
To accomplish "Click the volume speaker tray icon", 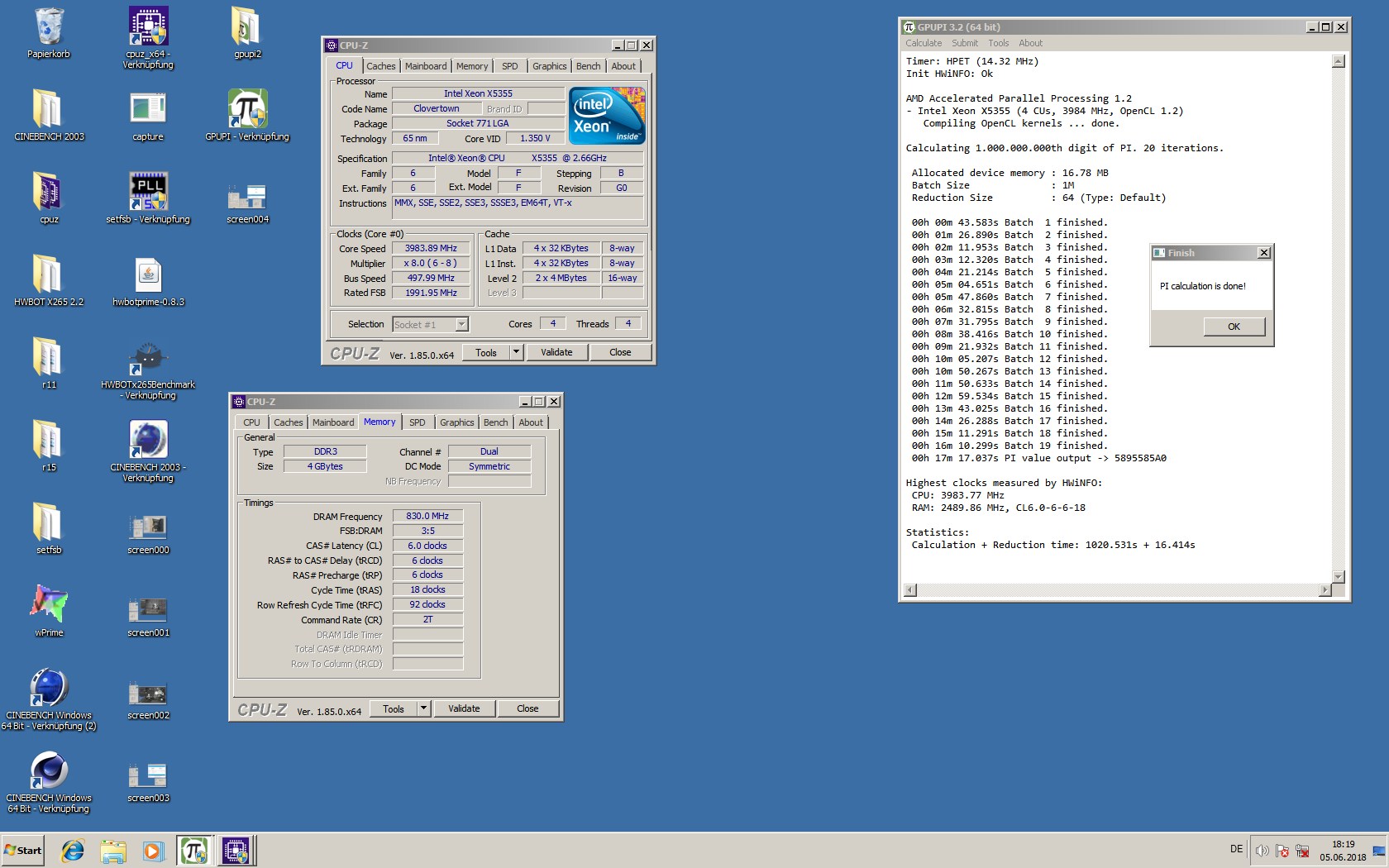I will coord(1262,851).
